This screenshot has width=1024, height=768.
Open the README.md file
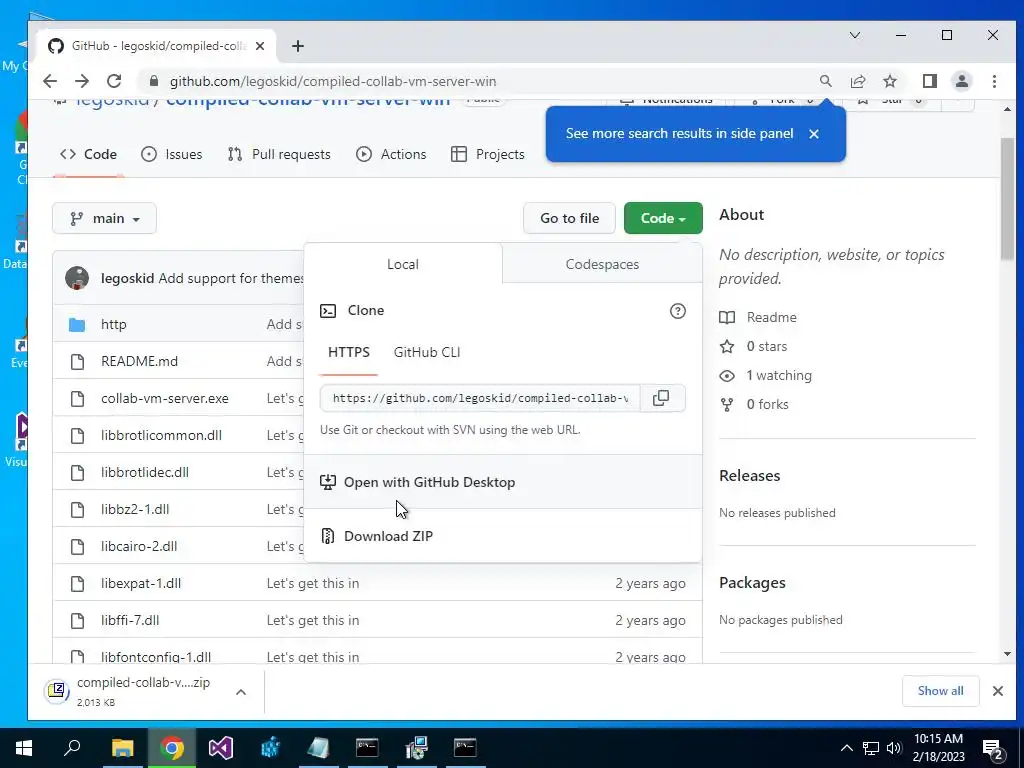tap(139, 361)
